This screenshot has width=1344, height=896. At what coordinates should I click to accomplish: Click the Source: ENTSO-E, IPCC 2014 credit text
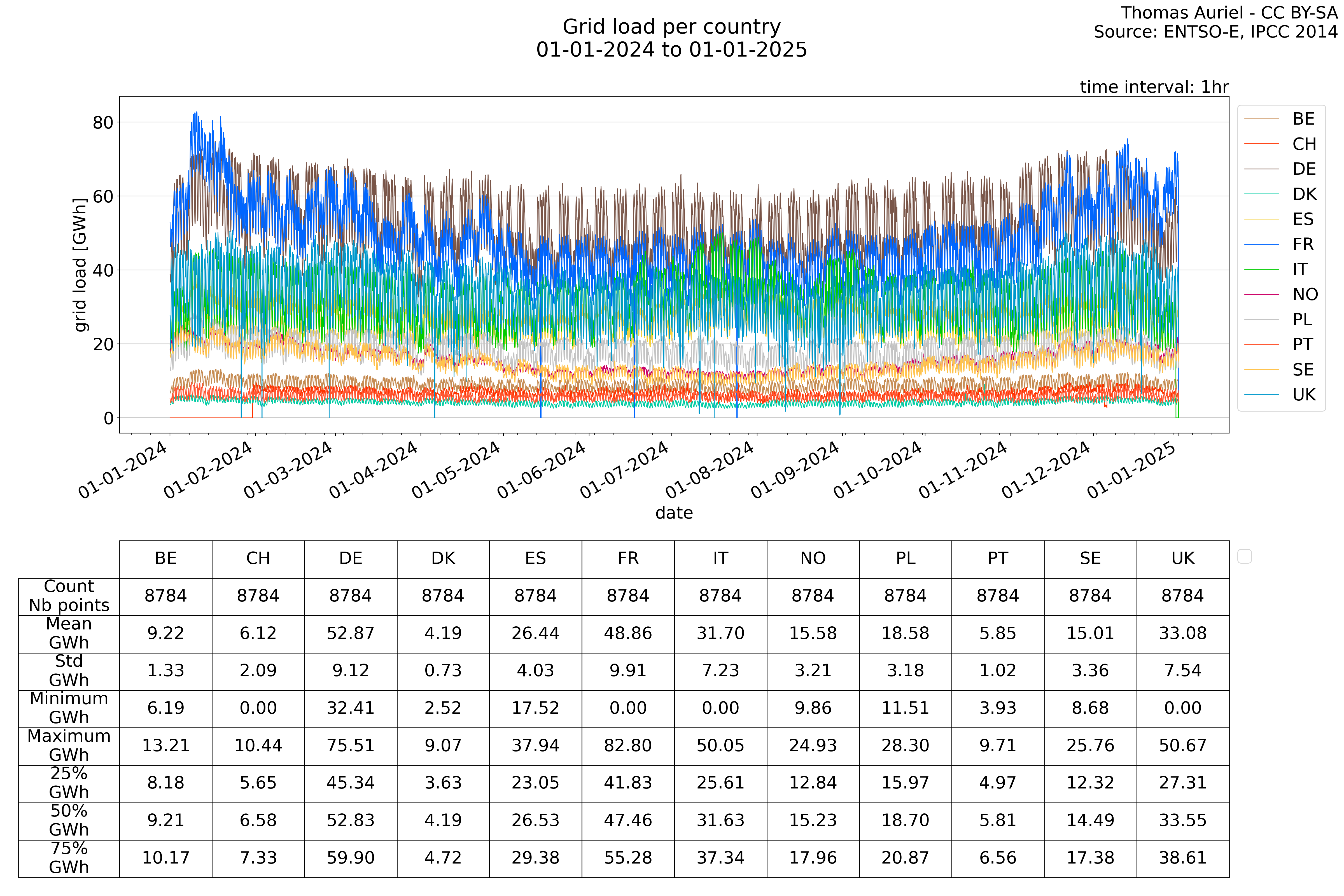point(1215,32)
